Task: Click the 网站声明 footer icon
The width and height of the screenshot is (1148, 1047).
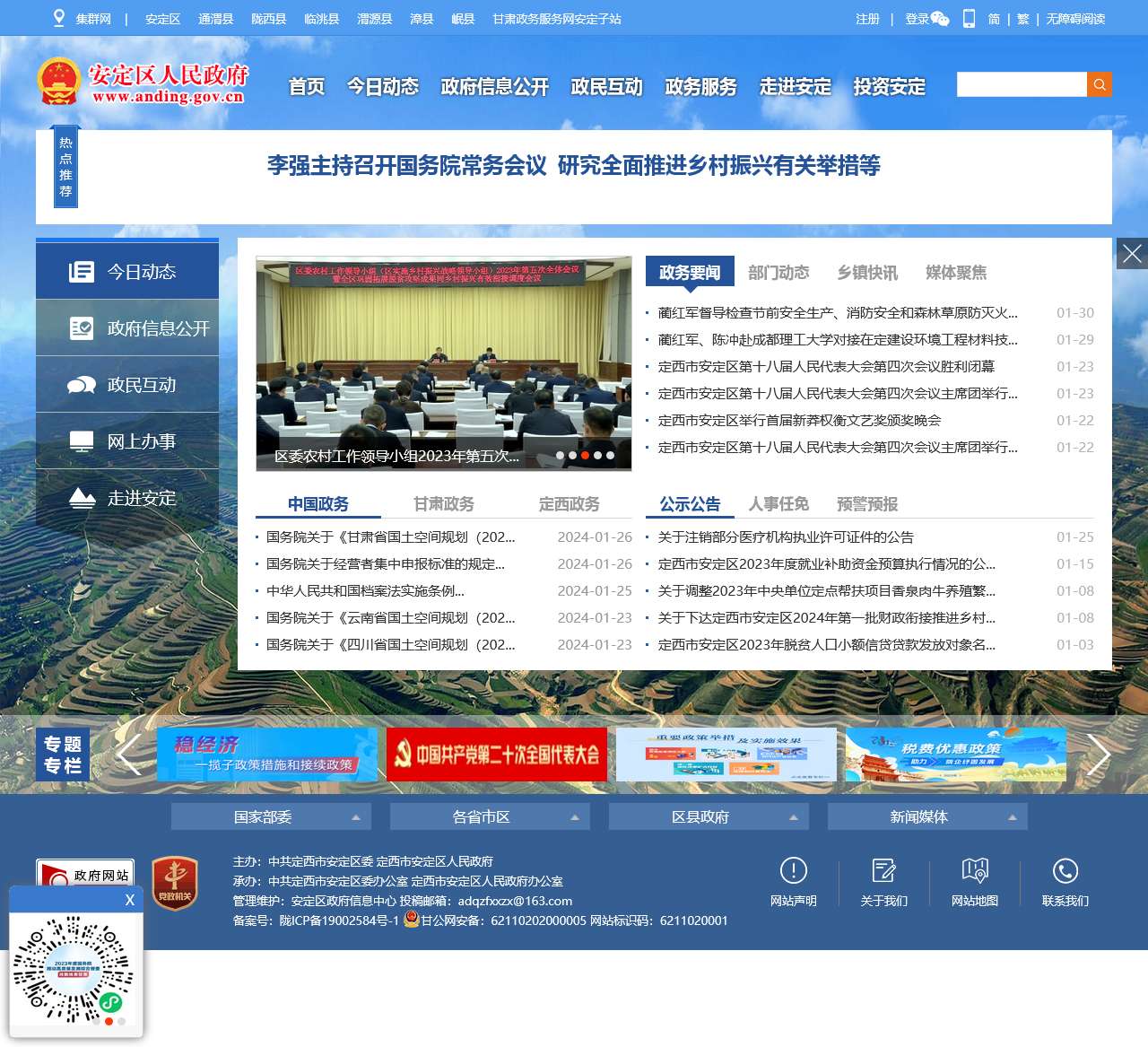Action: (794, 870)
